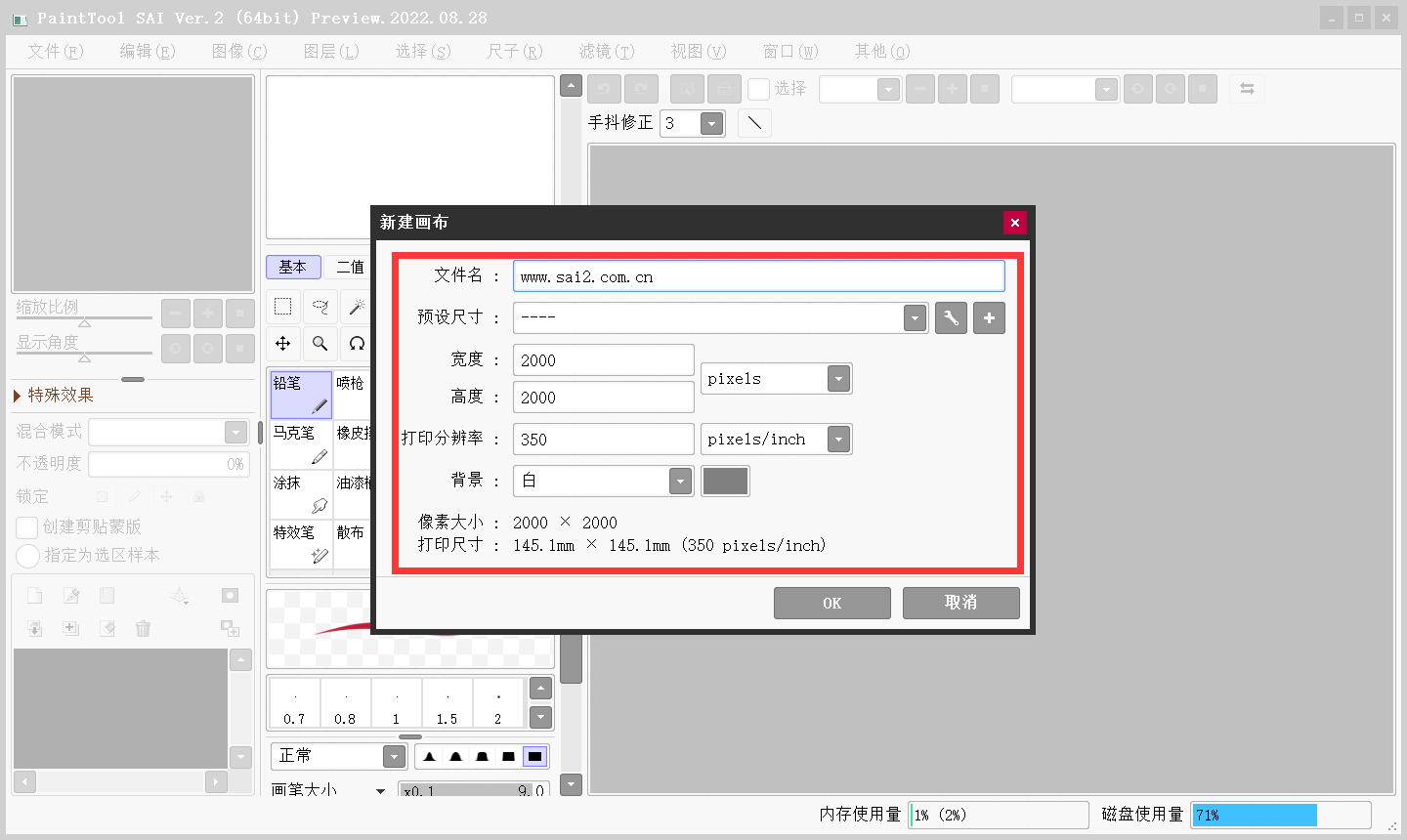
Task: Click the 宽度 width input field
Action: (604, 360)
